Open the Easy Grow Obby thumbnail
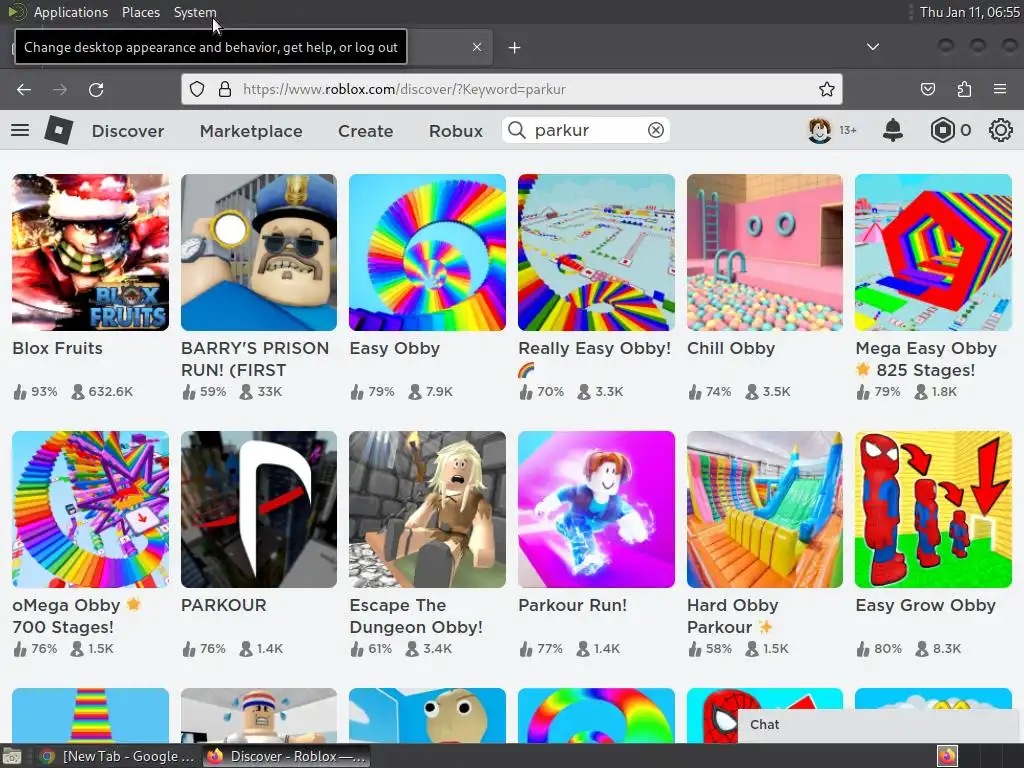The width and height of the screenshot is (1024, 768). click(x=933, y=509)
